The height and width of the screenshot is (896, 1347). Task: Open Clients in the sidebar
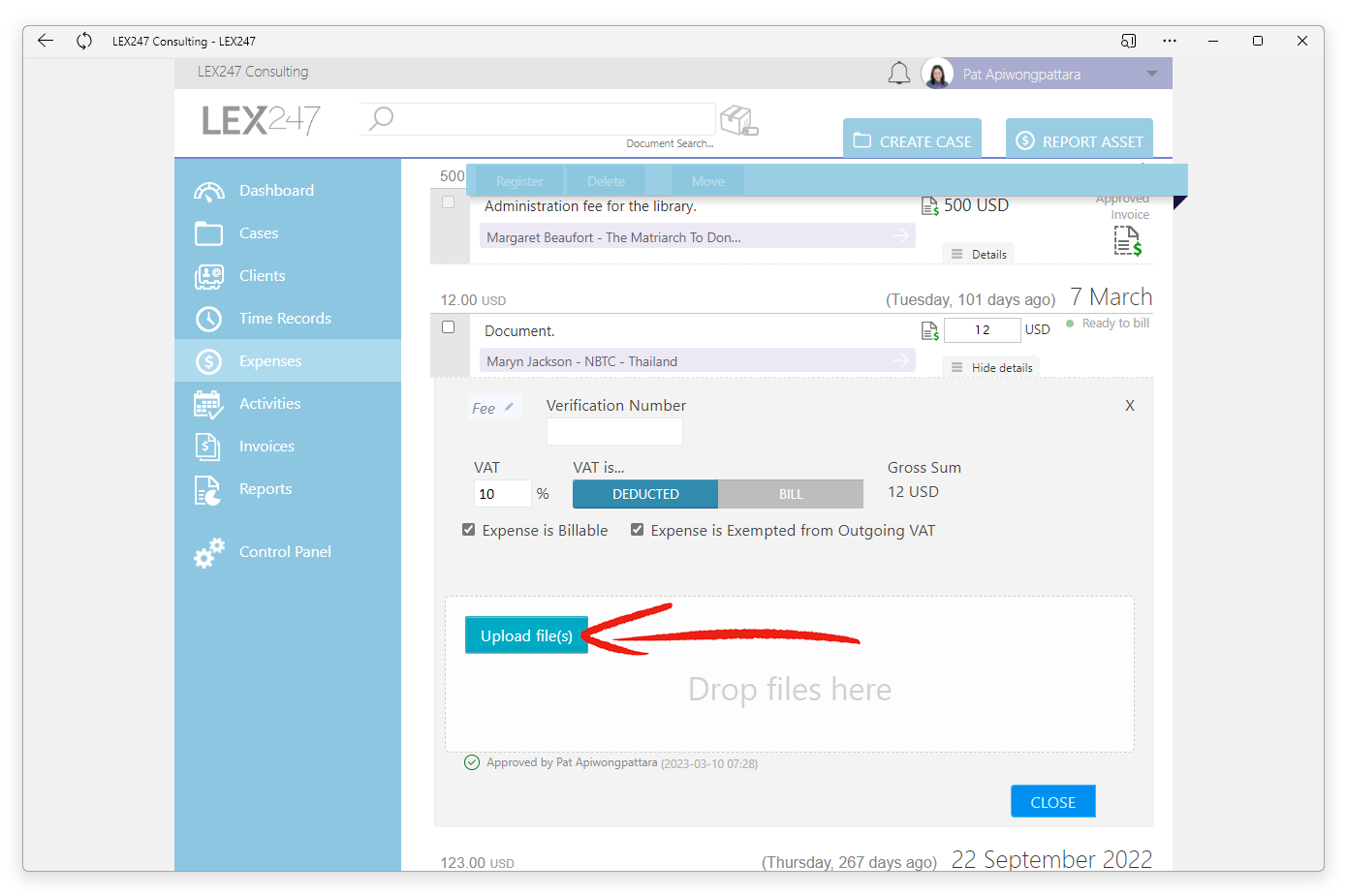click(288, 276)
